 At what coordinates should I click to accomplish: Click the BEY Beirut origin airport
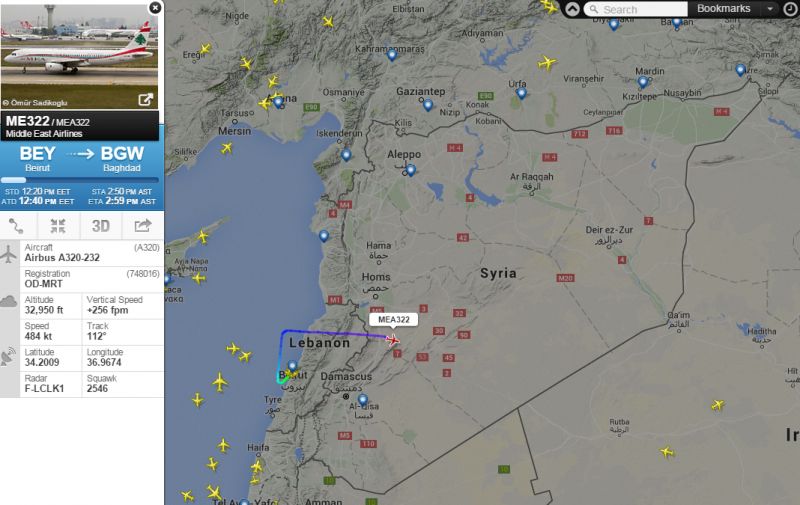click(x=37, y=159)
